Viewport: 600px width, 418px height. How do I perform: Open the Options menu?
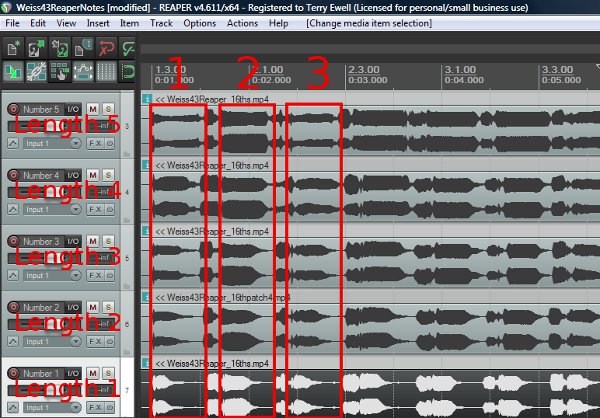pyautogui.click(x=199, y=23)
